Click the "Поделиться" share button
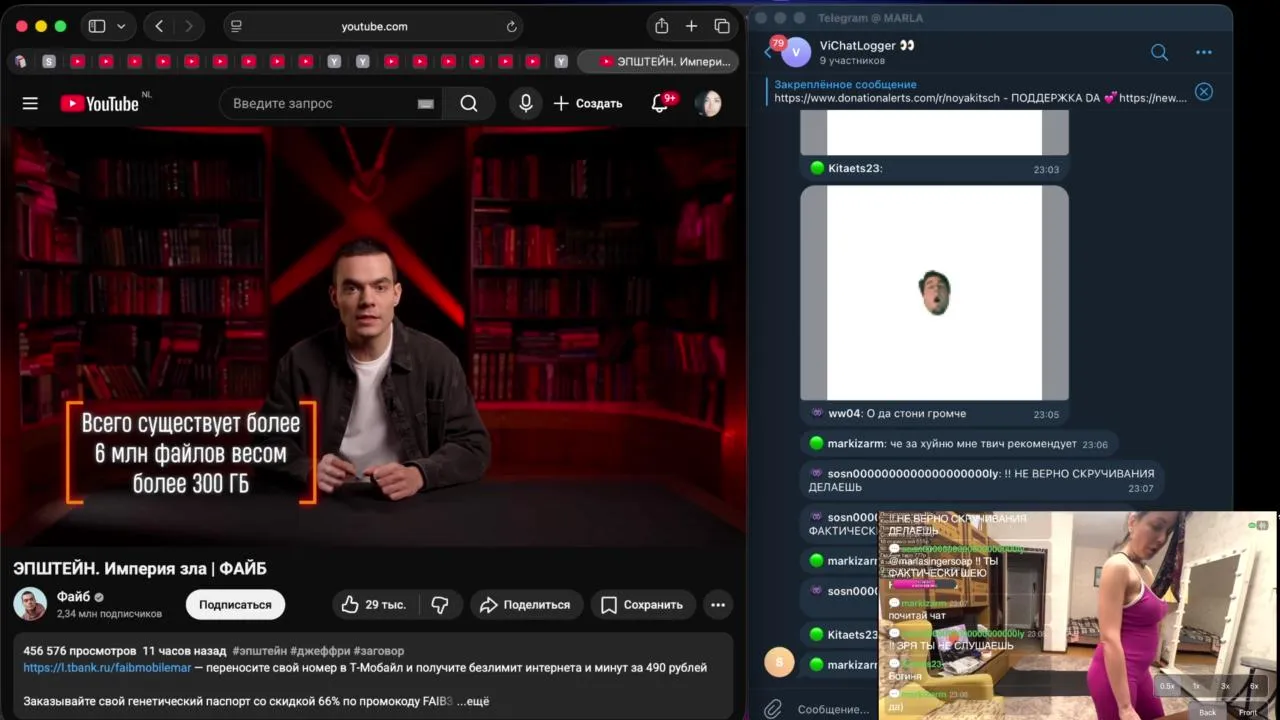Viewport: 1280px width, 720px height. (x=524, y=604)
